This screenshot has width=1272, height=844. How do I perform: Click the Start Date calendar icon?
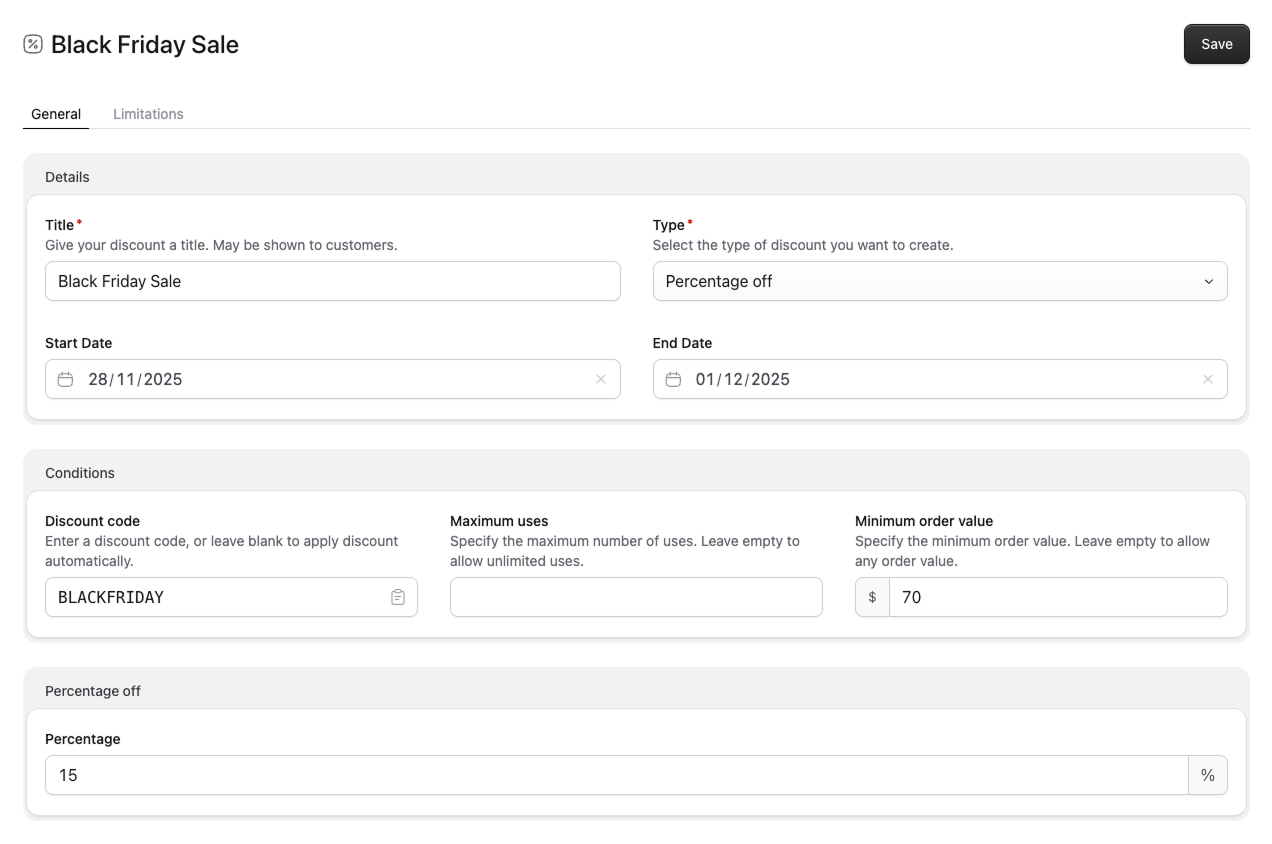click(65, 379)
